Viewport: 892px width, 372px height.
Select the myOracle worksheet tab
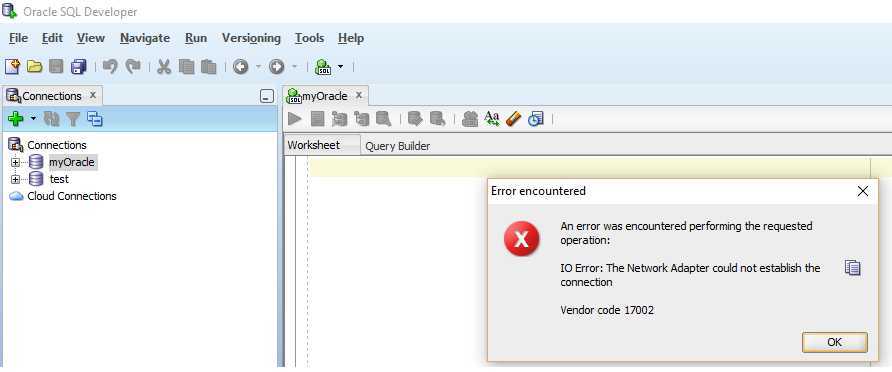click(x=325, y=96)
